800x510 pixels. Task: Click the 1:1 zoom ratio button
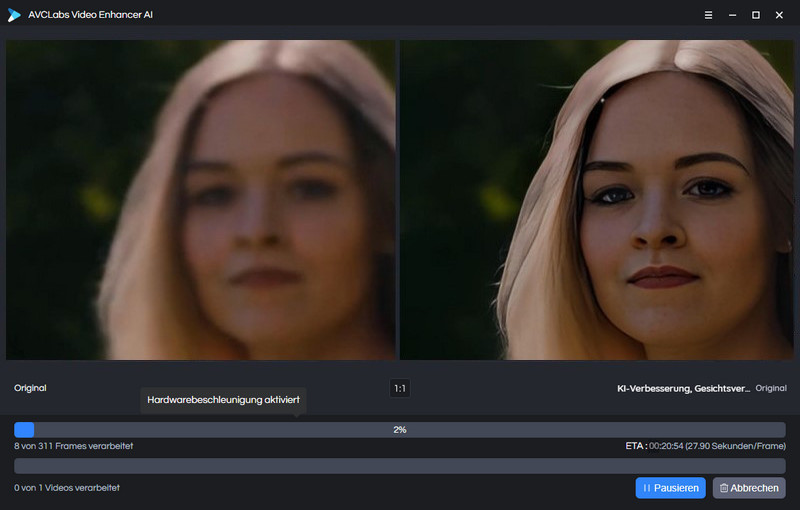[x=400, y=388]
